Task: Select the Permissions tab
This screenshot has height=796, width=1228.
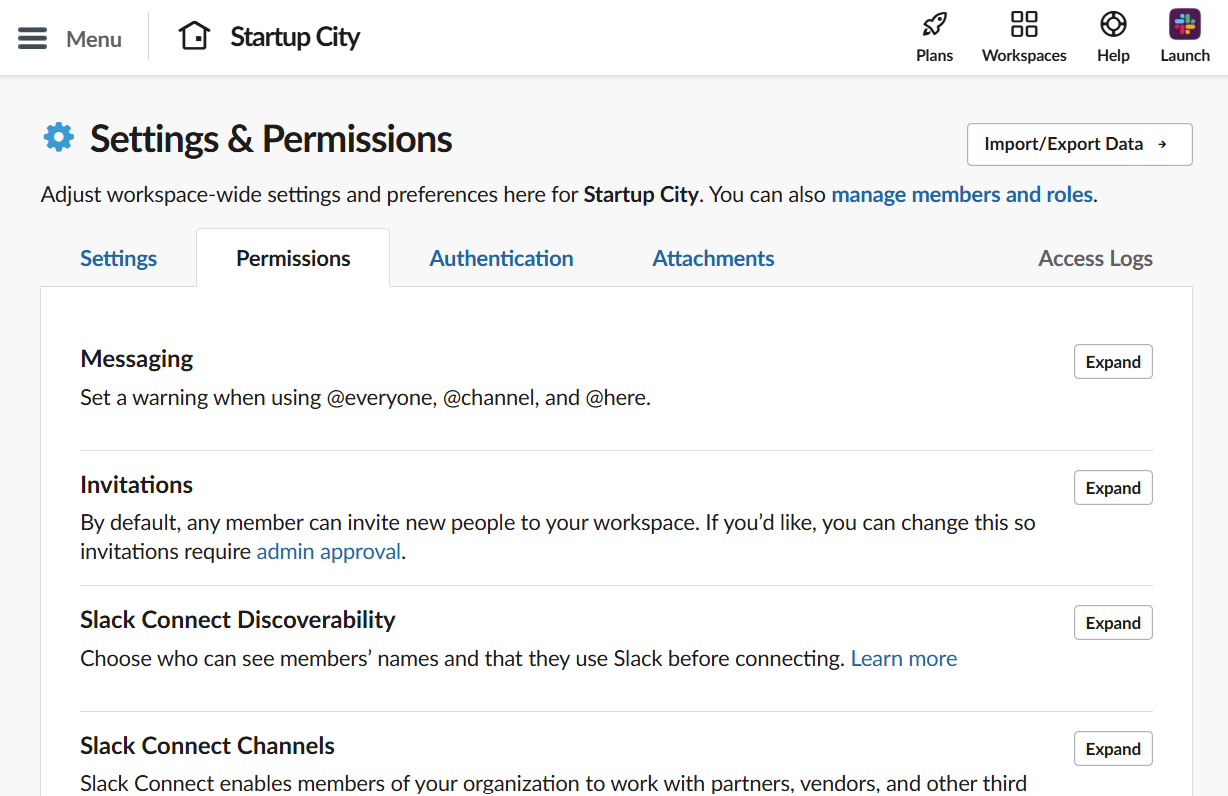Action: 293,258
